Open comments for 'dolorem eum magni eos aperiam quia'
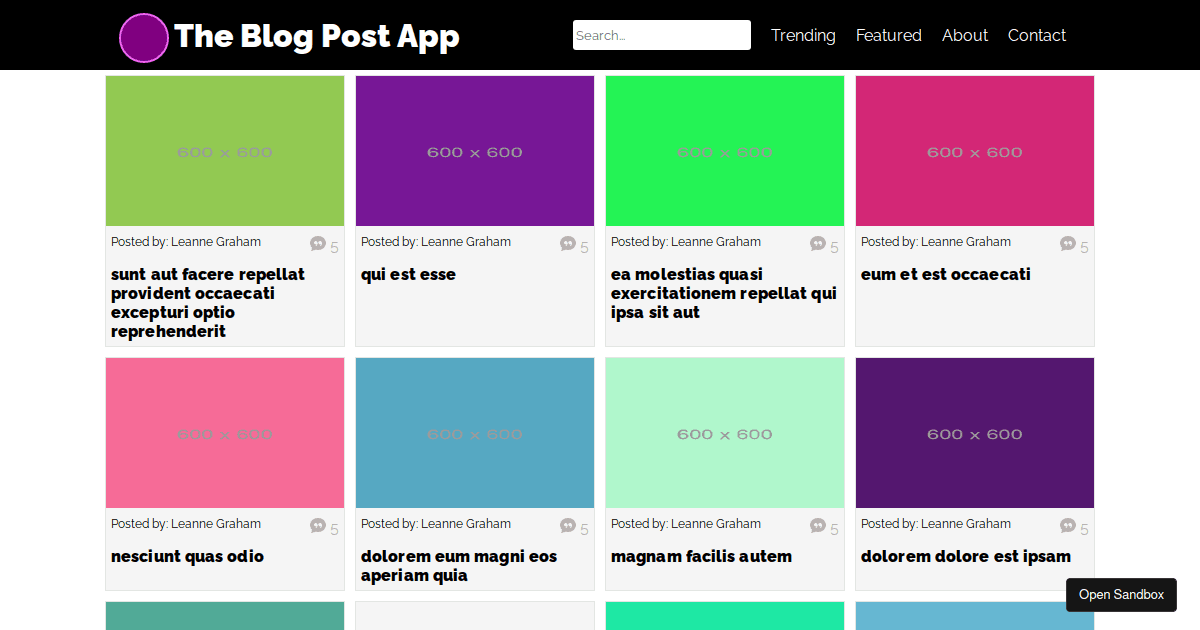The height and width of the screenshot is (630, 1200). (567, 527)
